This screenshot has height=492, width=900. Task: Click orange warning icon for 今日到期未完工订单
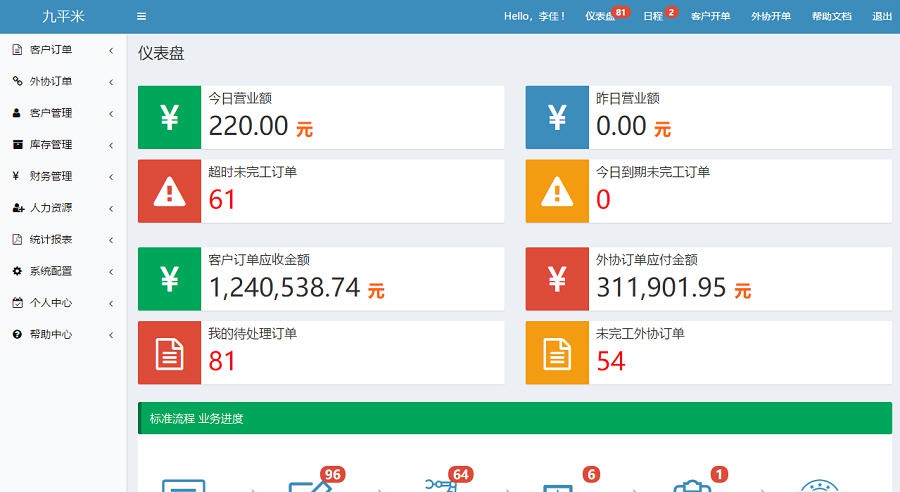(557, 191)
